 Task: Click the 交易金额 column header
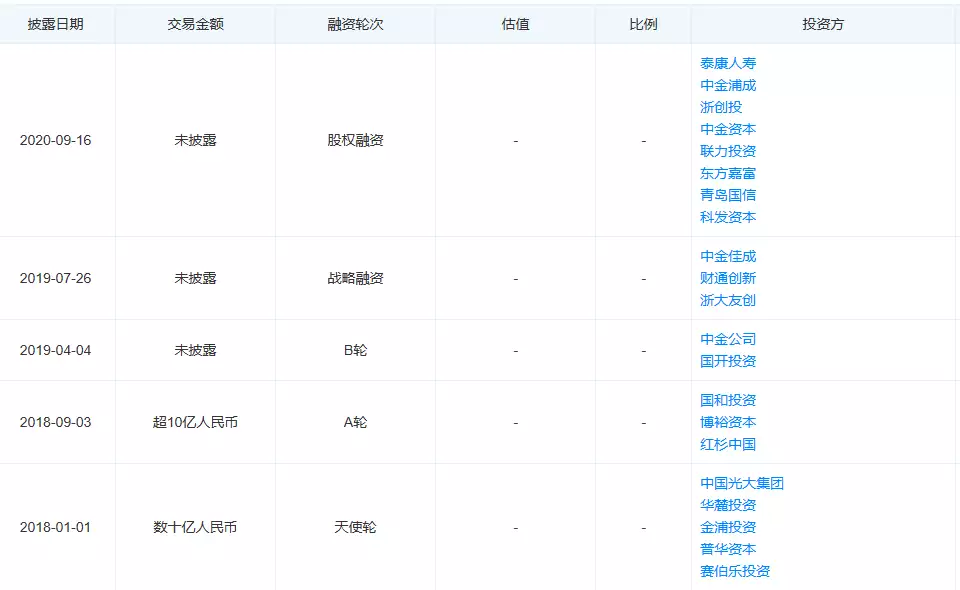195,24
